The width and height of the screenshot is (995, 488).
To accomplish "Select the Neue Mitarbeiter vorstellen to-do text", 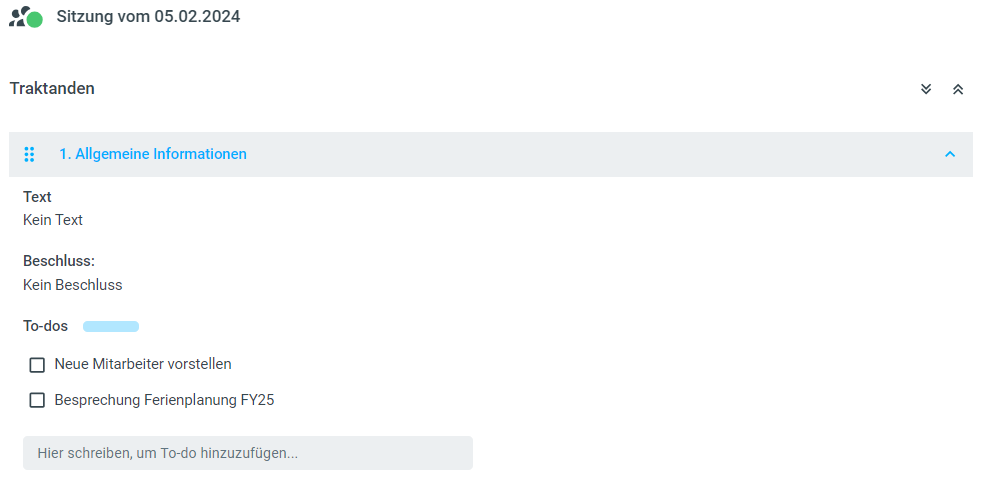I will pyautogui.click(x=143, y=364).
